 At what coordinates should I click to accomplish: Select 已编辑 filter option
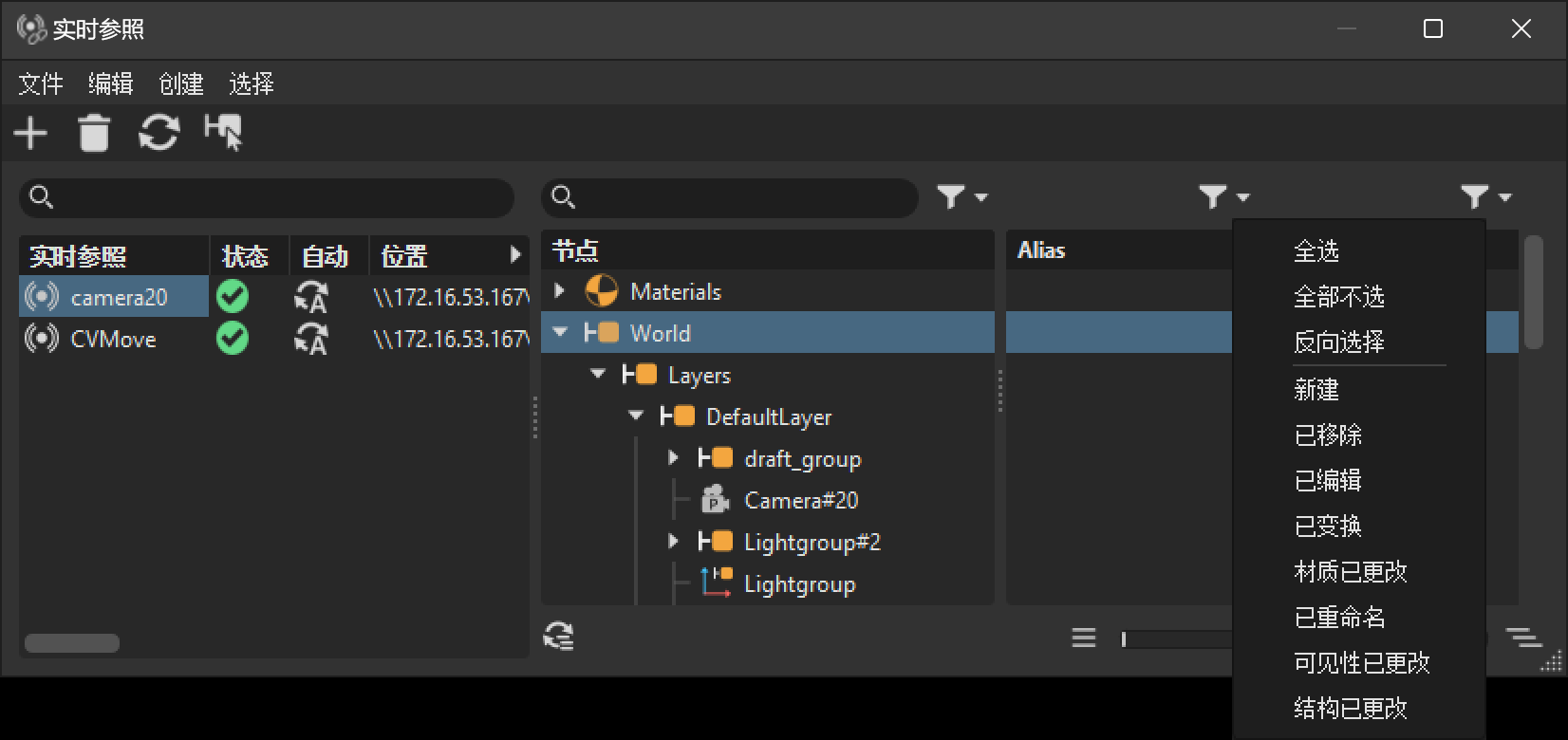tap(1328, 480)
